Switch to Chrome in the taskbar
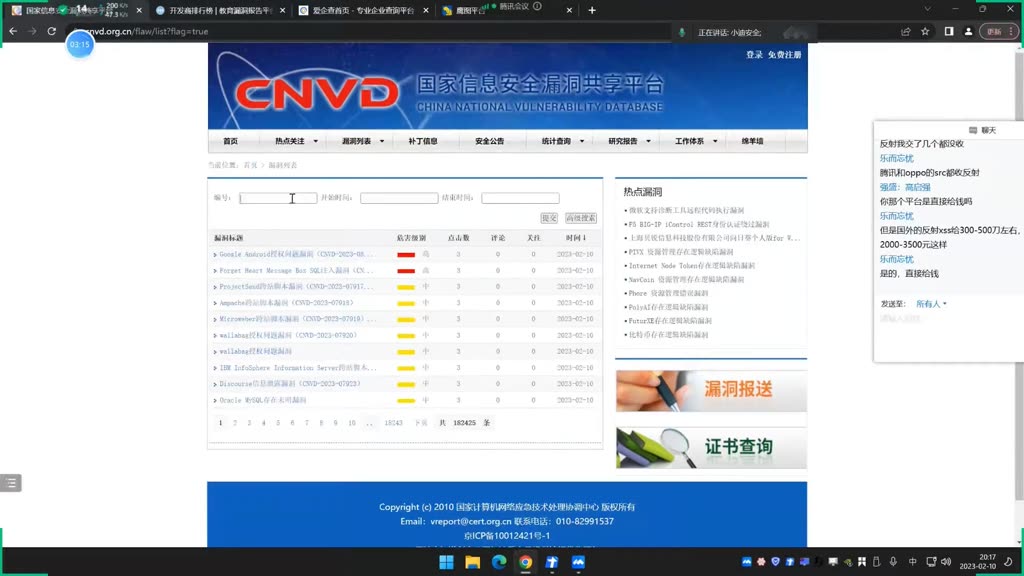 tap(525, 562)
